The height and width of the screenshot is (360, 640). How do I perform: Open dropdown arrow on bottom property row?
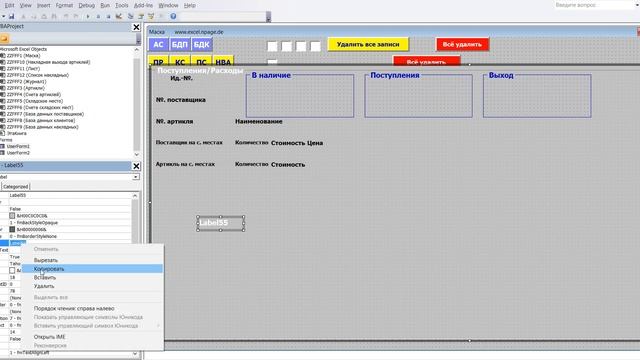136,353
